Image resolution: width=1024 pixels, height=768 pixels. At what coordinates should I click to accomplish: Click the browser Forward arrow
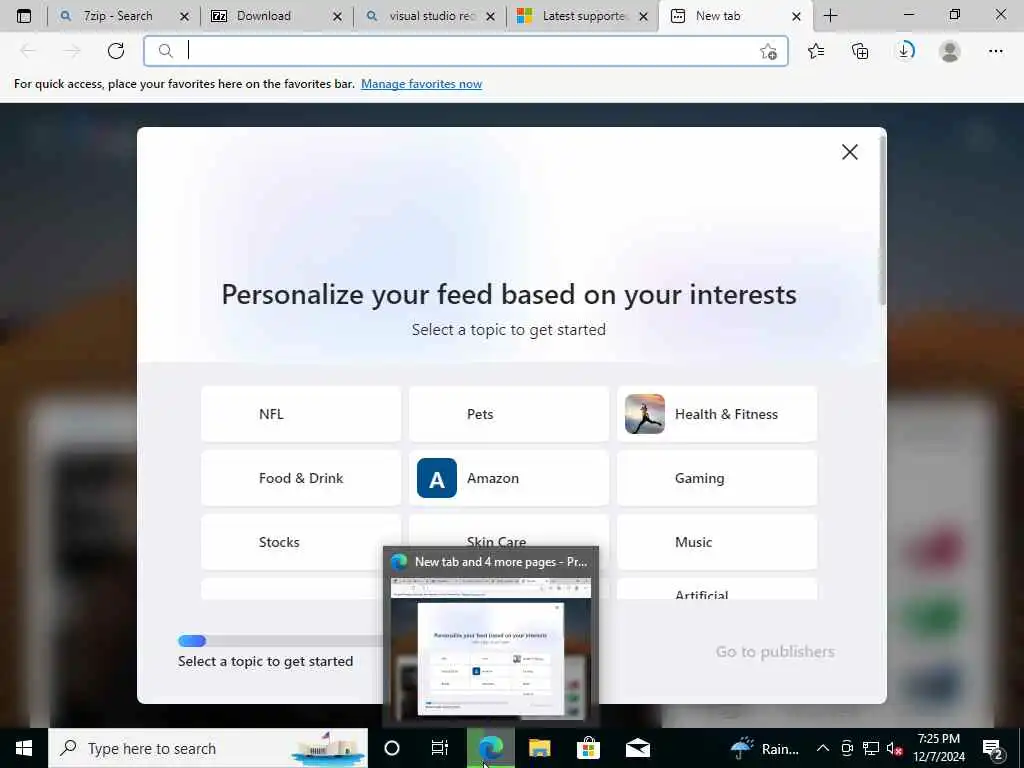tap(72, 51)
